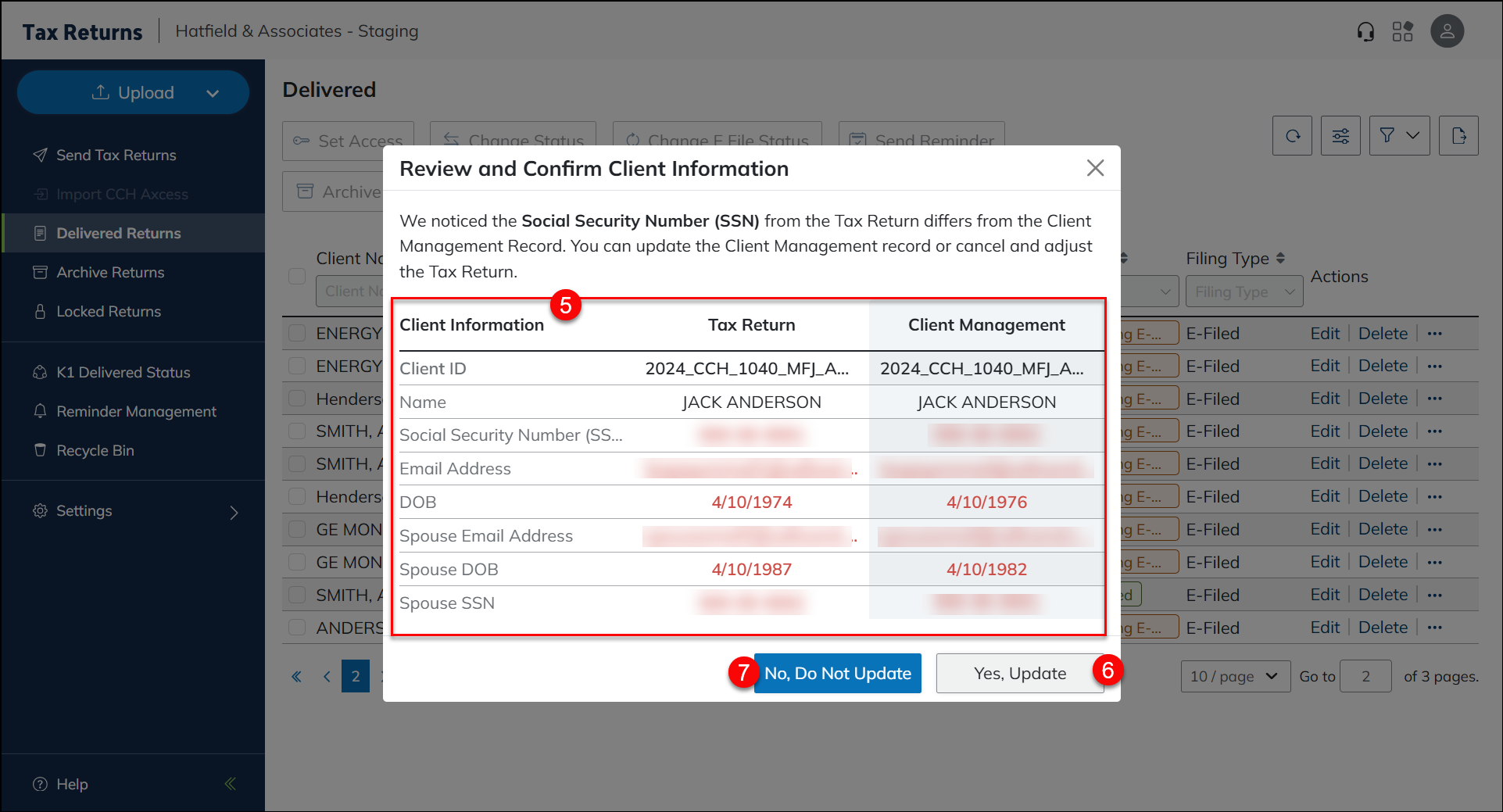Click Yes, Update button

(x=1019, y=674)
